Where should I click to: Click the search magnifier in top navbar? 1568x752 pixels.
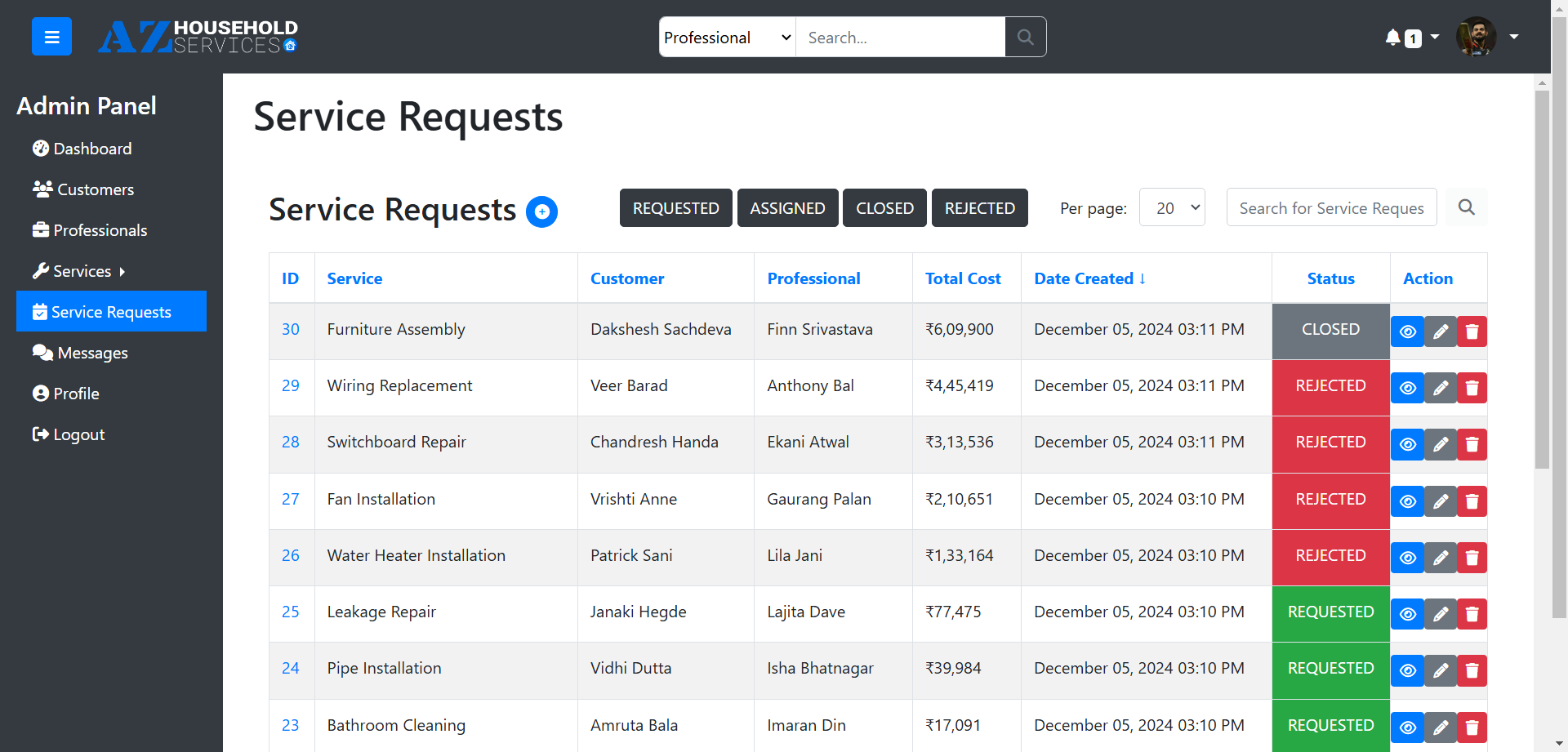coord(1025,37)
